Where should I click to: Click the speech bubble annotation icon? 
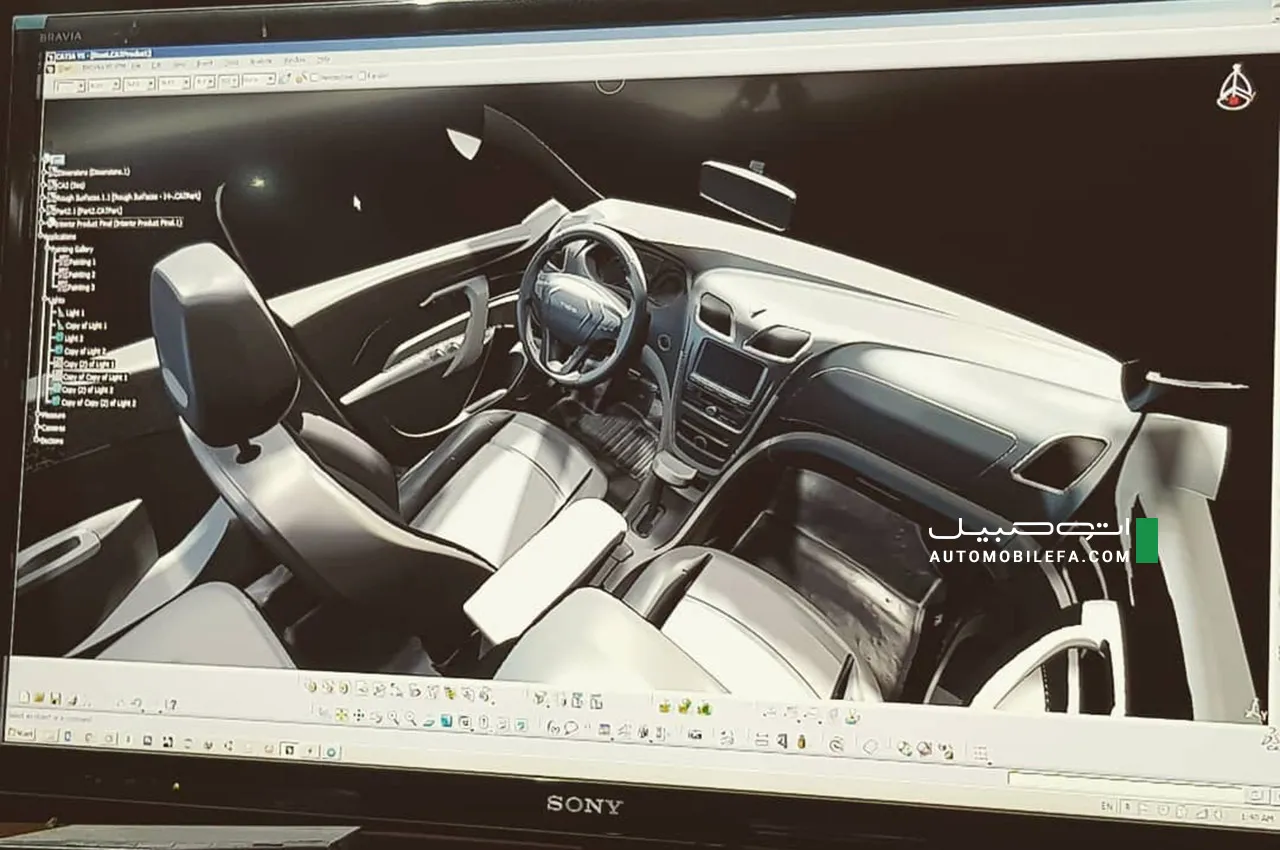[x=570, y=727]
